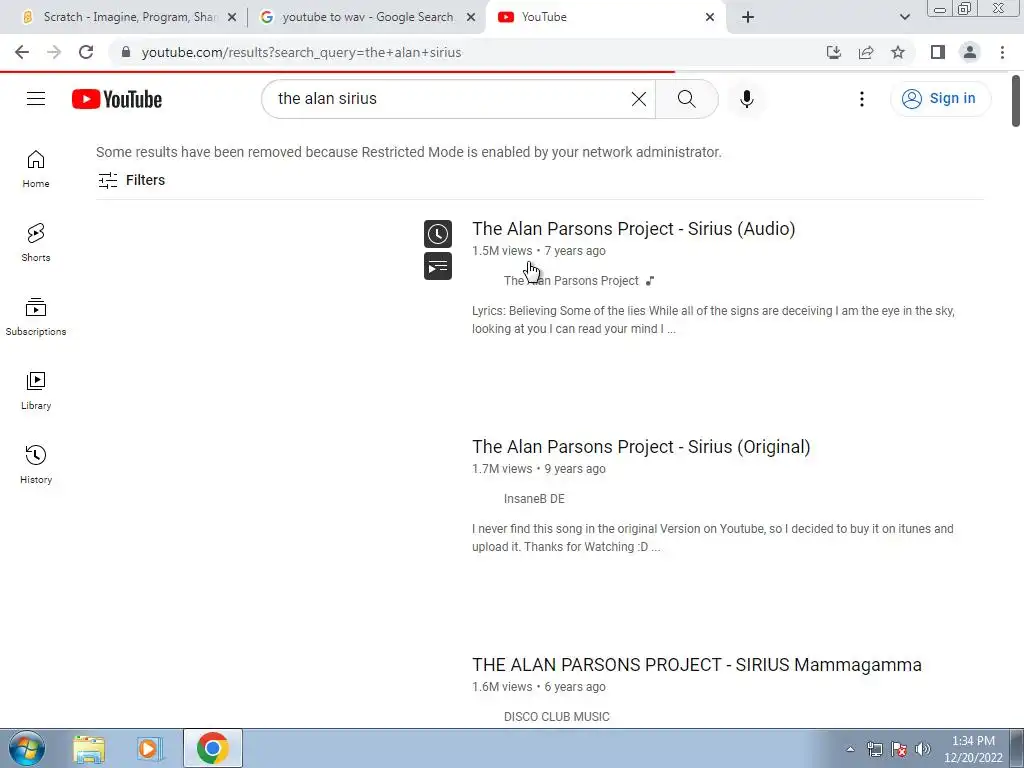Click the magnifier search button
Viewport: 1024px width, 768px height.
click(x=686, y=99)
